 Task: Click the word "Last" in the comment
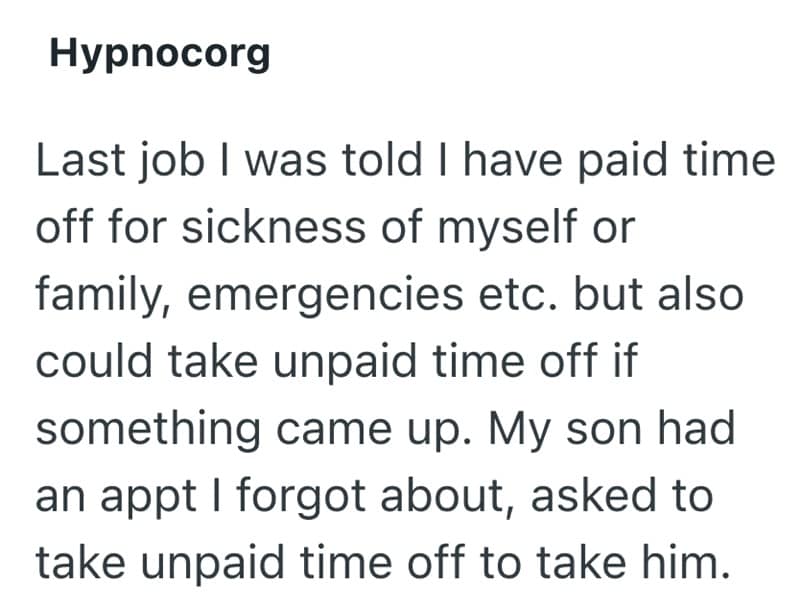point(78,163)
